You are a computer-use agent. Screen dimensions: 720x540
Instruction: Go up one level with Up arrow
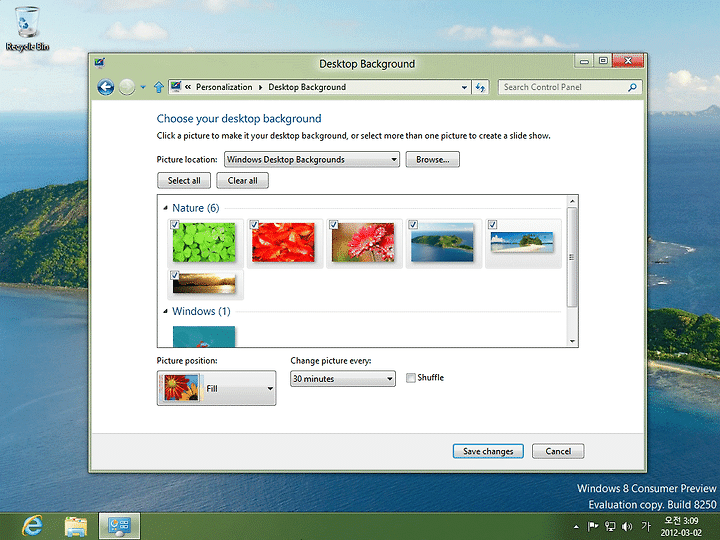[159, 87]
